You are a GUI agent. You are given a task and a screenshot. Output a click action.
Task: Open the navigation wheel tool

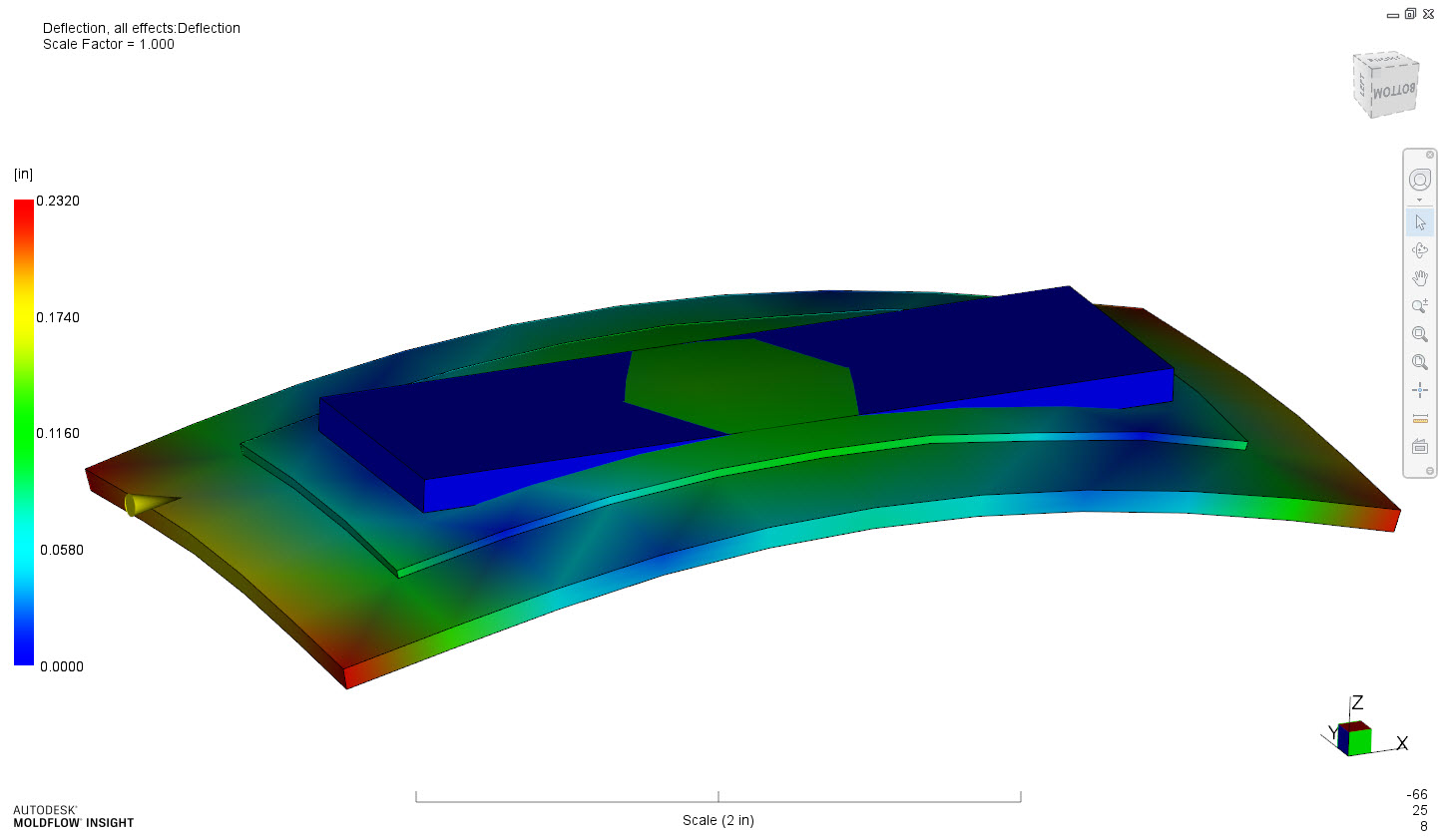tap(1419, 180)
